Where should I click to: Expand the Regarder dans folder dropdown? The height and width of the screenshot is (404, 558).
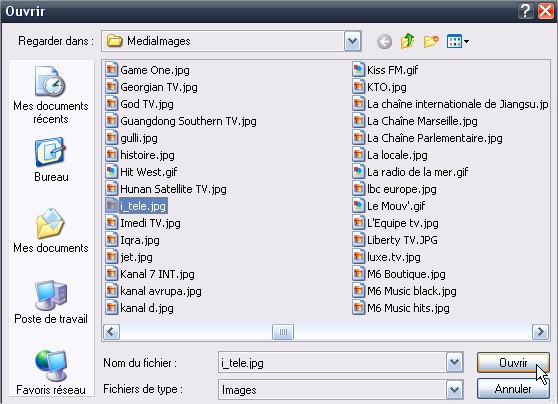point(353,41)
